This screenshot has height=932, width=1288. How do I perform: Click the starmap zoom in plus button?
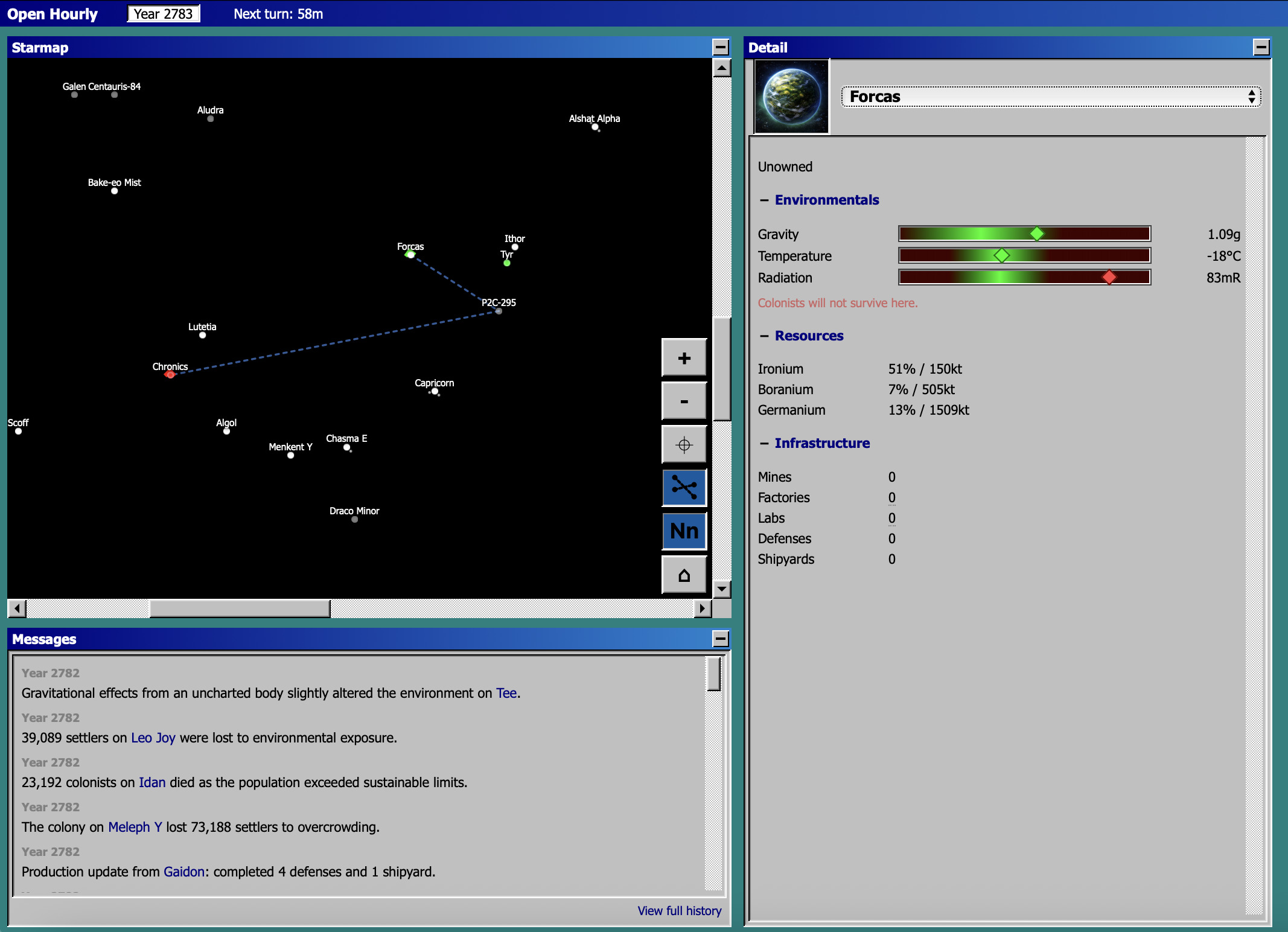click(684, 358)
